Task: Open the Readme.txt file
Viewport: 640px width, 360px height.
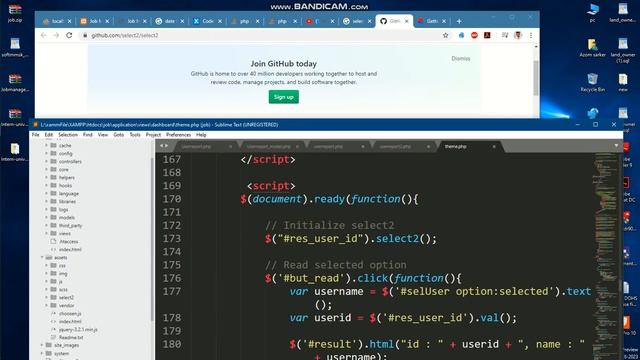Action: tap(71, 337)
